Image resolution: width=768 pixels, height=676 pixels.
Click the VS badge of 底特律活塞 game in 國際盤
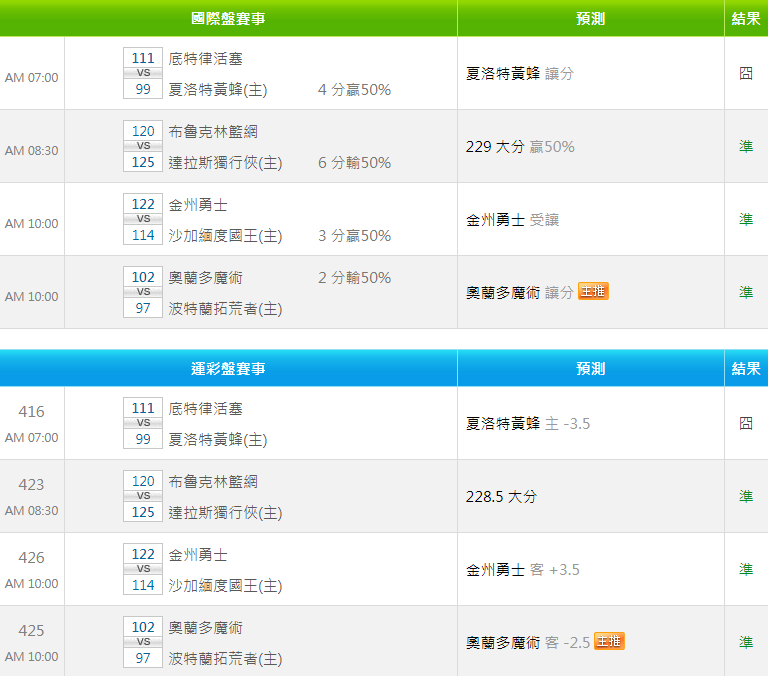click(143, 73)
